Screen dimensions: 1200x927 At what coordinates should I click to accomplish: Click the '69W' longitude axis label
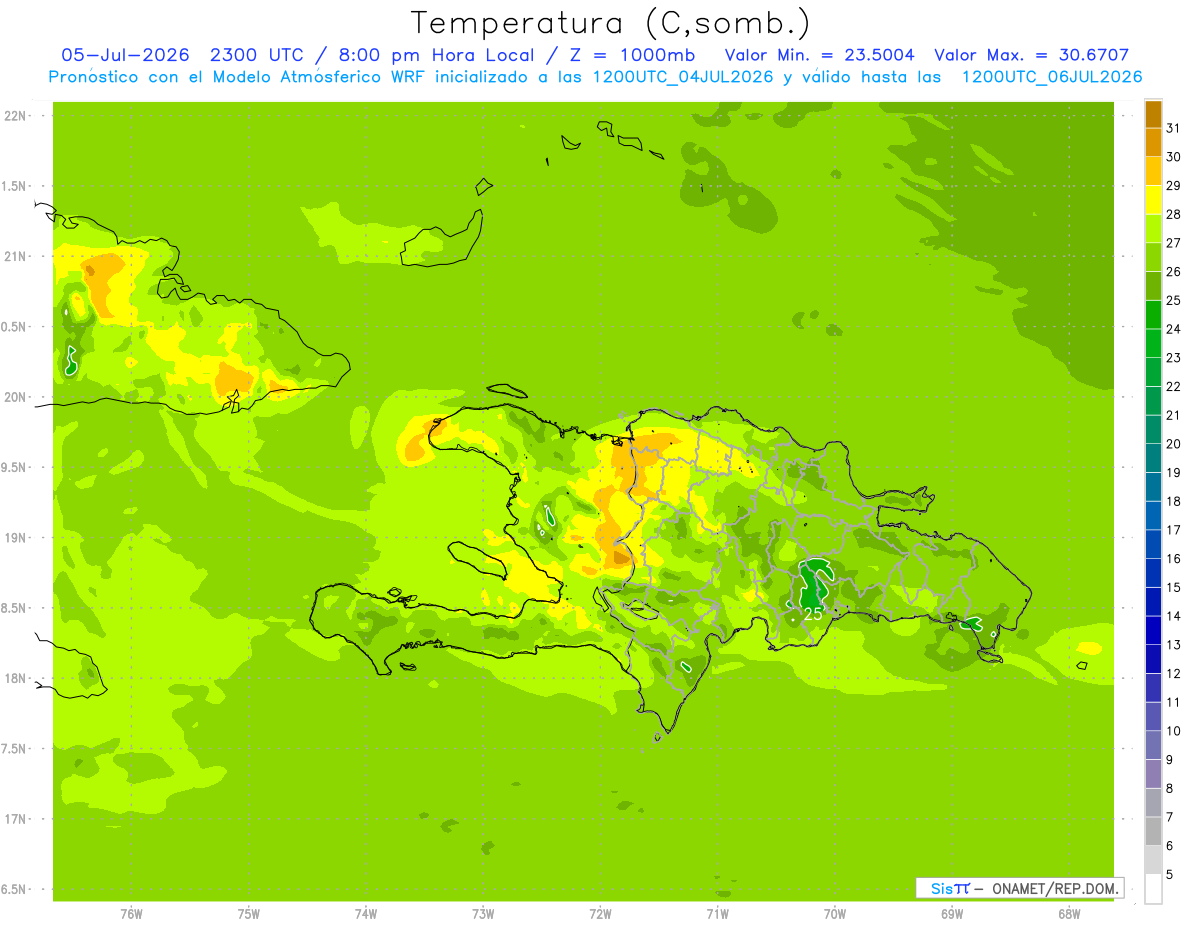tap(952, 914)
